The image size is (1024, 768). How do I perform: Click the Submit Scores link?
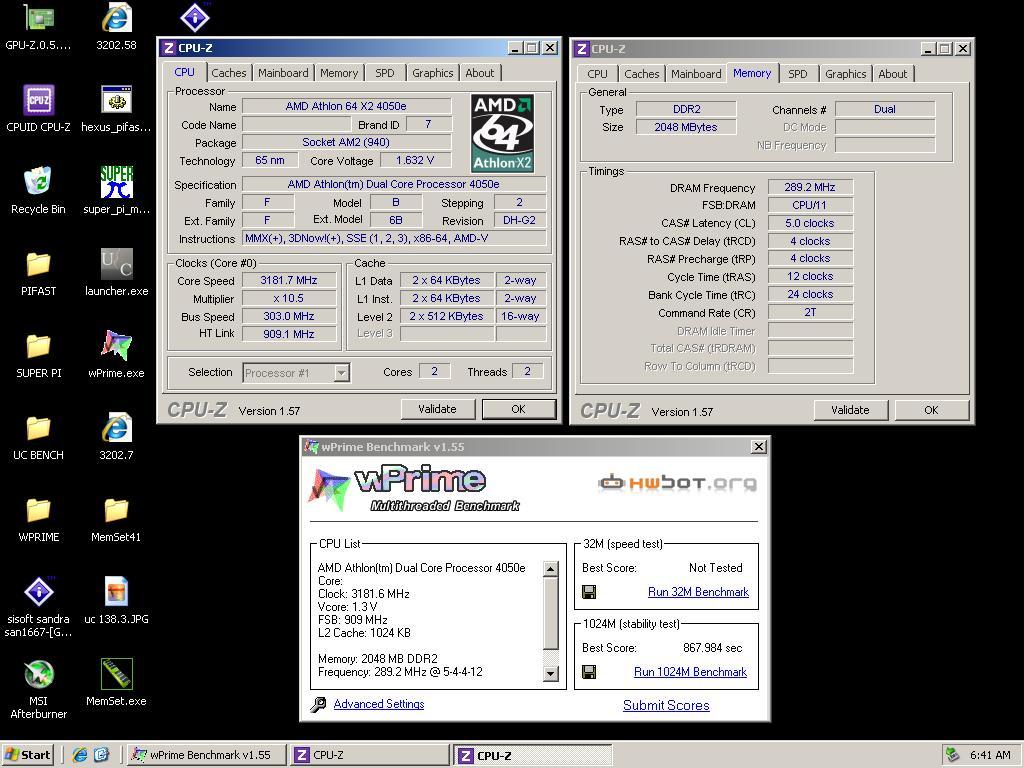pos(666,705)
